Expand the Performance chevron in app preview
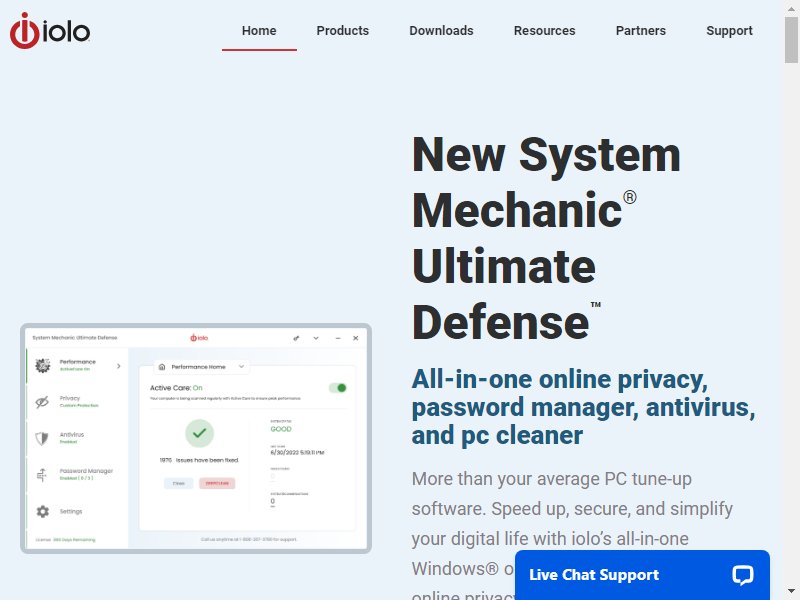800x600 pixels. [118, 366]
